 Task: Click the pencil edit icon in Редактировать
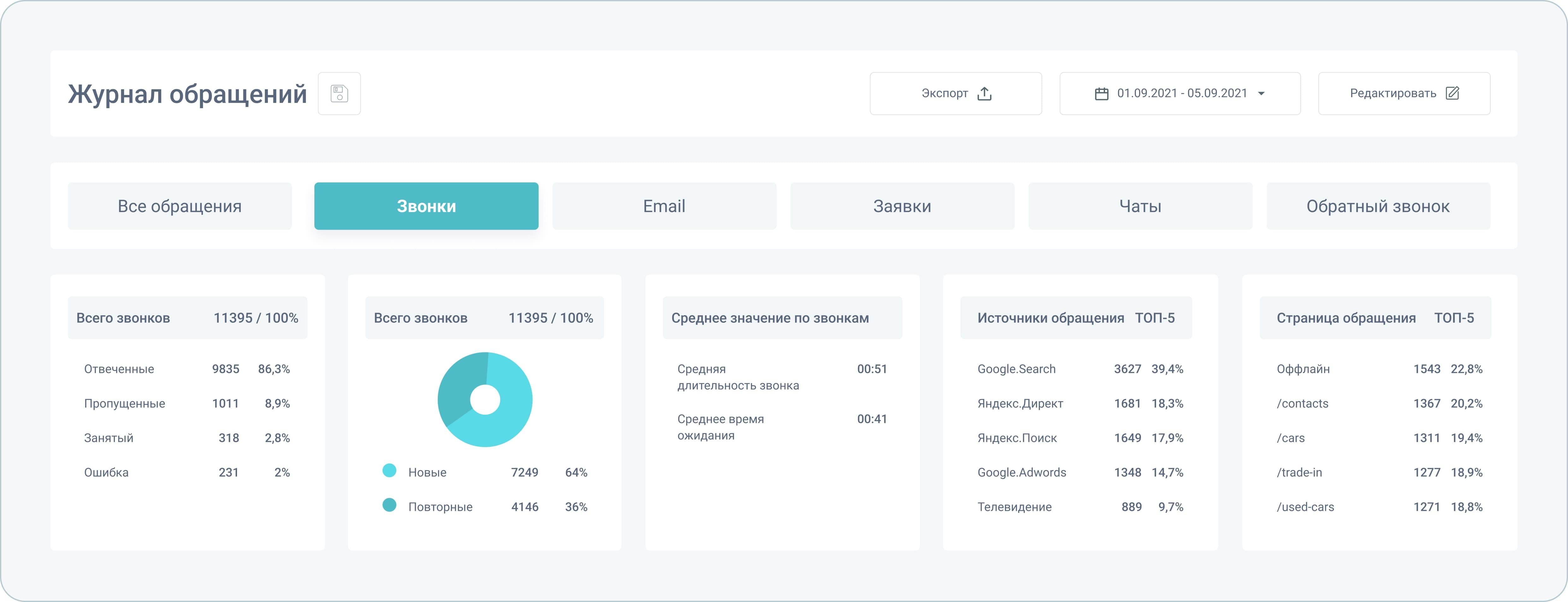pyautogui.click(x=1452, y=93)
